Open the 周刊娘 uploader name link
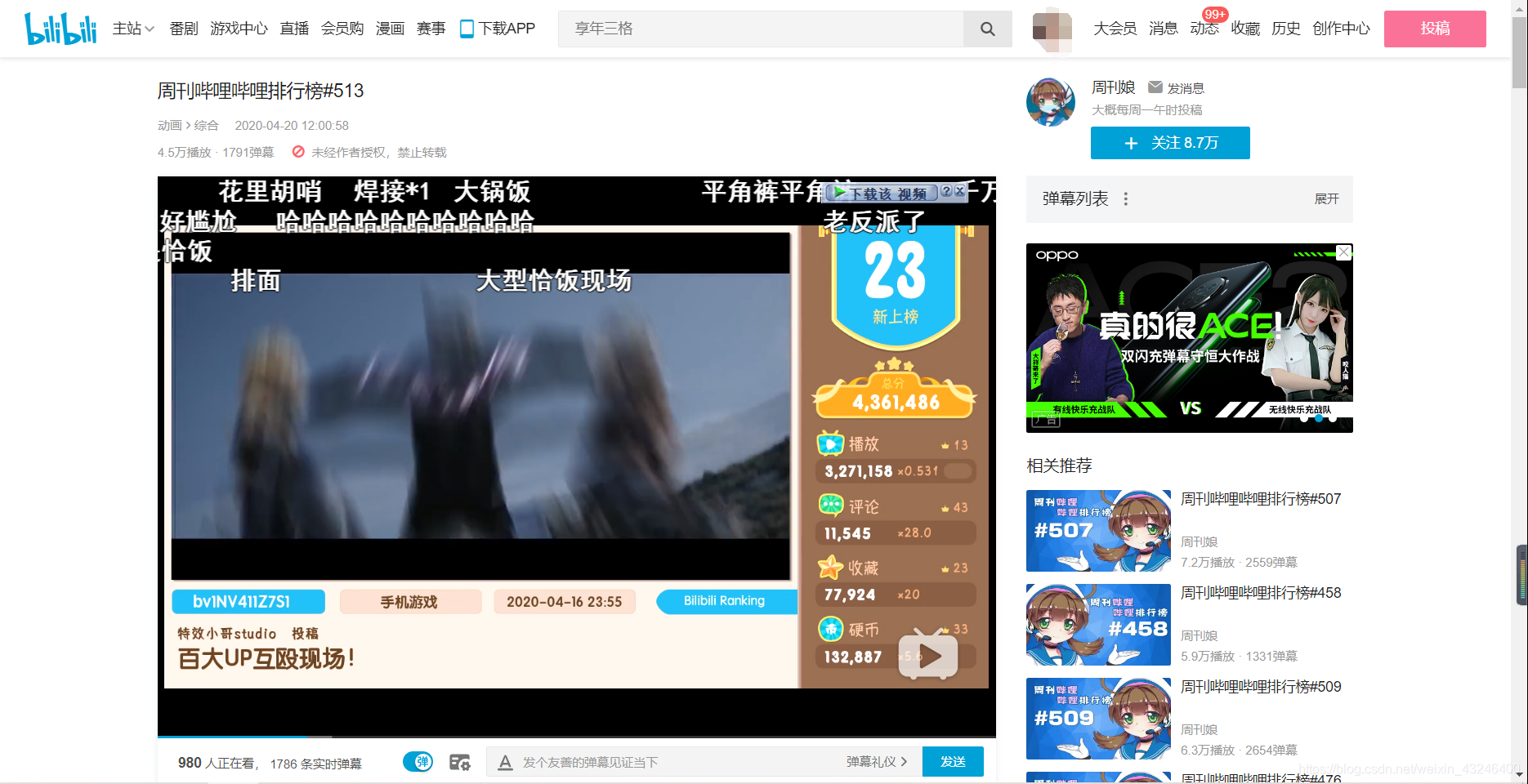Viewport: 1528px width, 784px height. (1114, 87)
